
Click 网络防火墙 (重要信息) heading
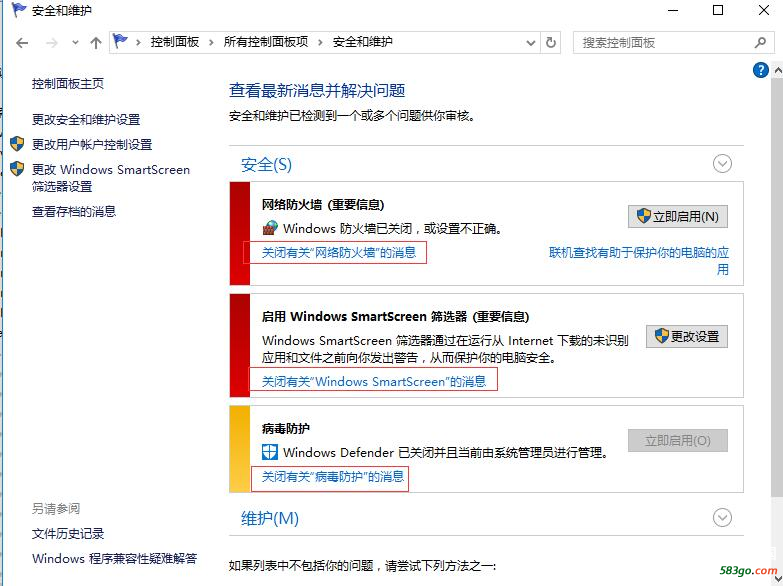(323, 205)
